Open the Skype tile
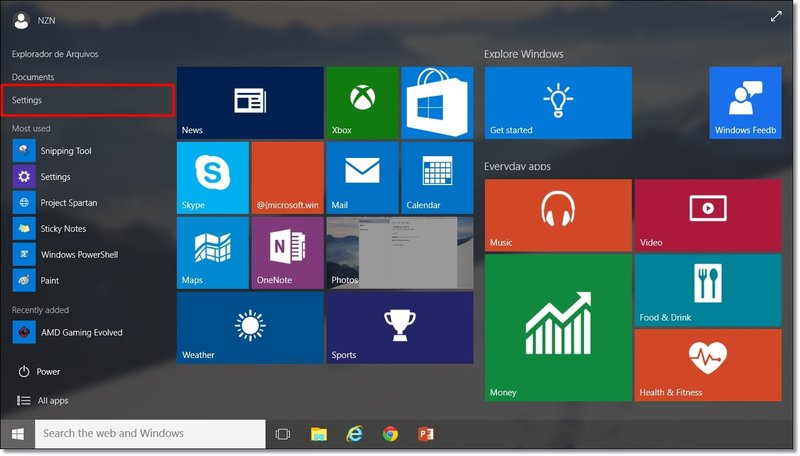Image resolution: width=800 pixels, height=456 pixels. [x=213, y=178]
